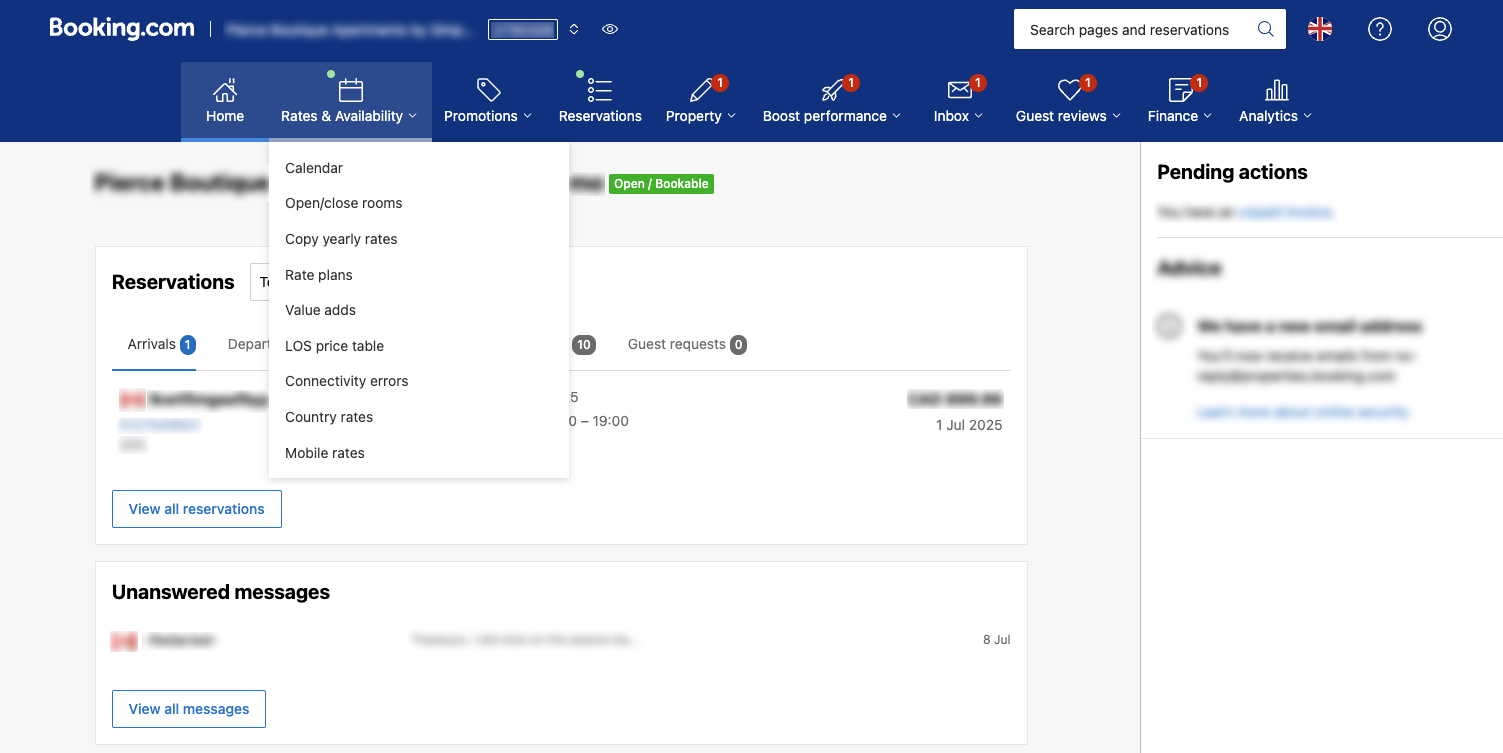This screenshot has height=753, width=1503.
Task: Select the Home icon in the navigation
Action: tap(224, 89)
